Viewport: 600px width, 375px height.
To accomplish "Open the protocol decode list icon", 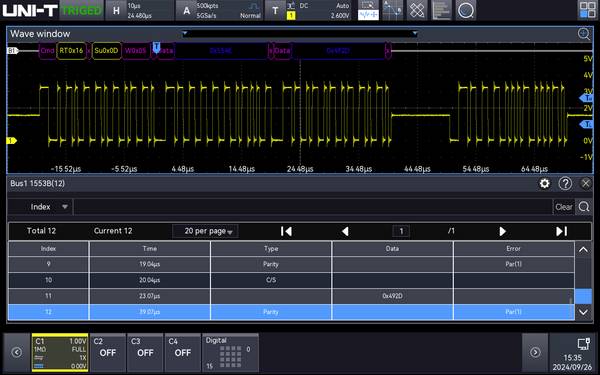I will [x=441, y=10].
